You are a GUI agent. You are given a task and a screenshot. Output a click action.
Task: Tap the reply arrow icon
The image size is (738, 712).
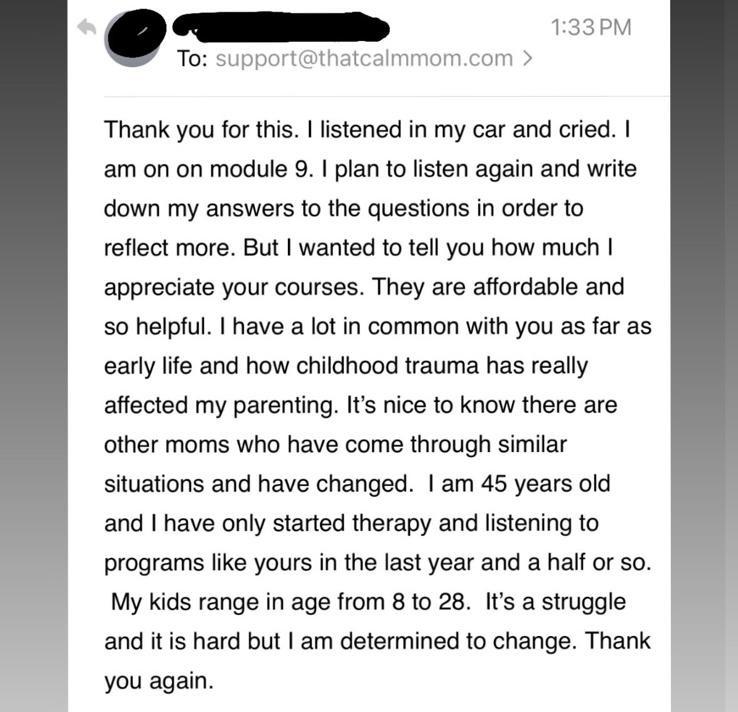click(87, 27)
